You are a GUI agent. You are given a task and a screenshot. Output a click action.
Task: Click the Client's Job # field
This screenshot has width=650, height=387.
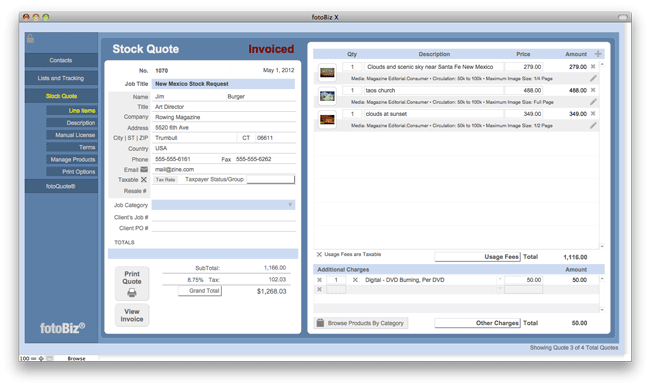223,217
